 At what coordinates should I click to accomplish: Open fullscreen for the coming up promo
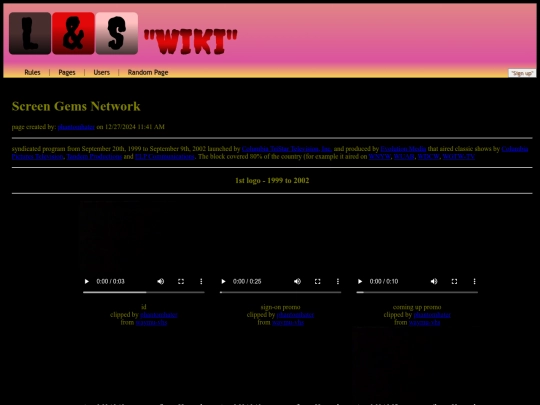coord(454,281)
